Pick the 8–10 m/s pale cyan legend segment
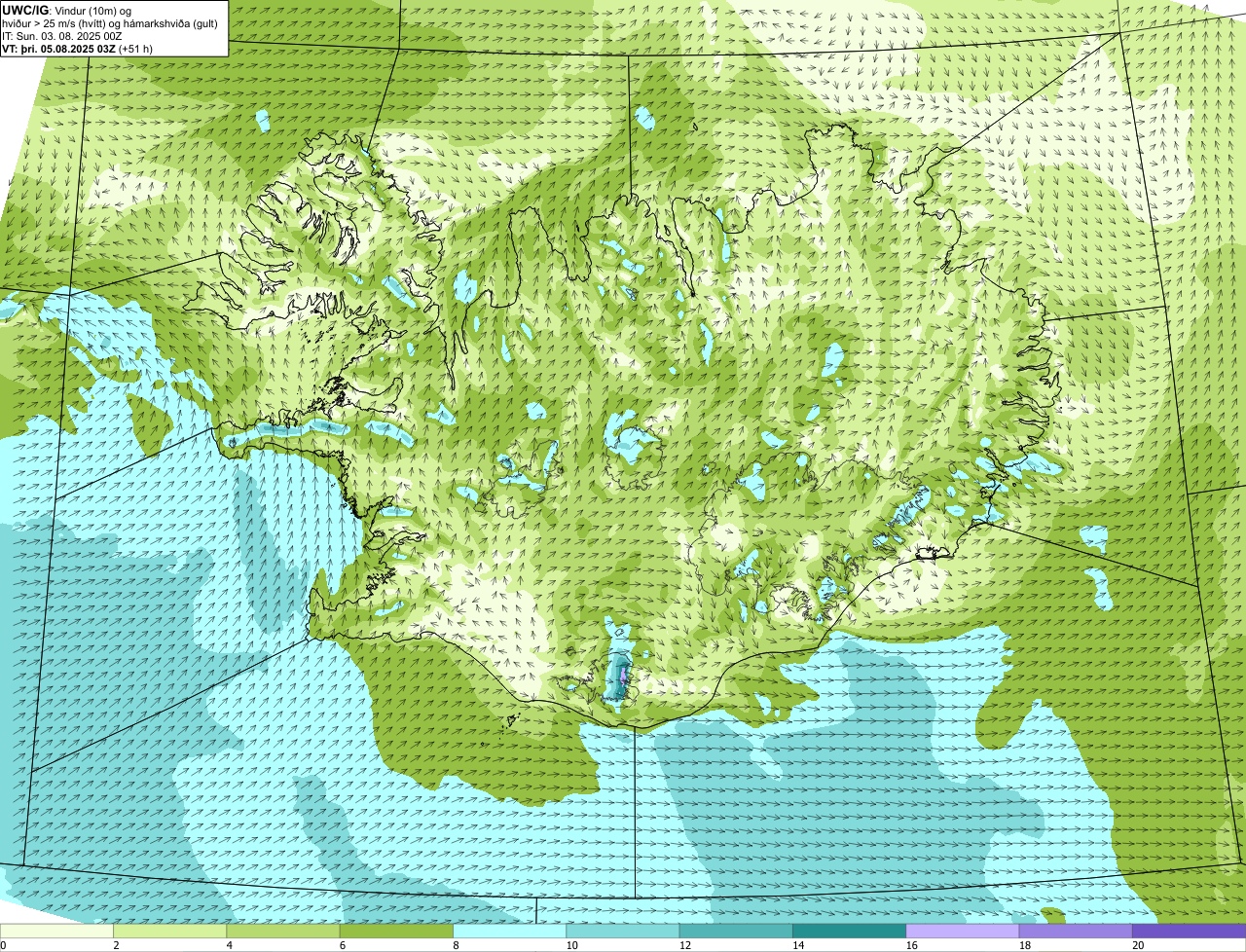1246x952 pixels. [x=509, y=931]
